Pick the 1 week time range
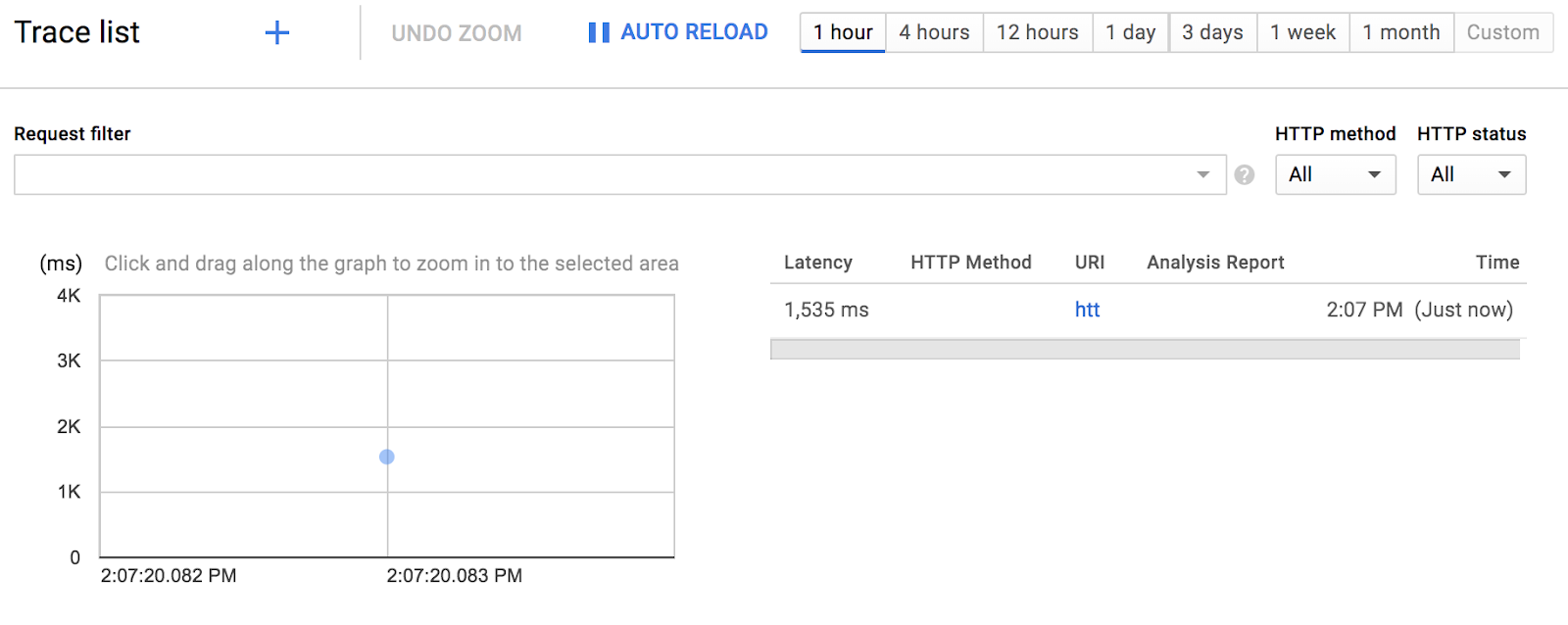Screen dimensions: 1568x625 (x=1302, y=32)
